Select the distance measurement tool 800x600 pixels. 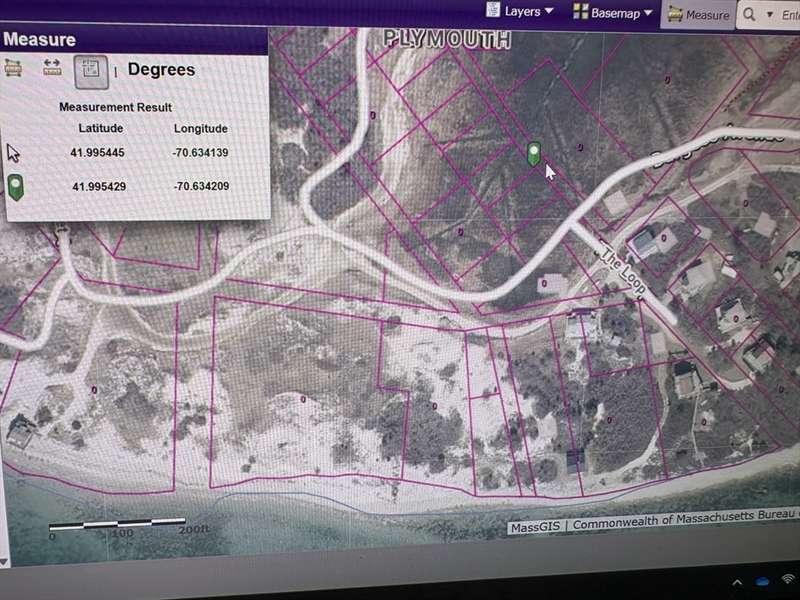[52, 68]
